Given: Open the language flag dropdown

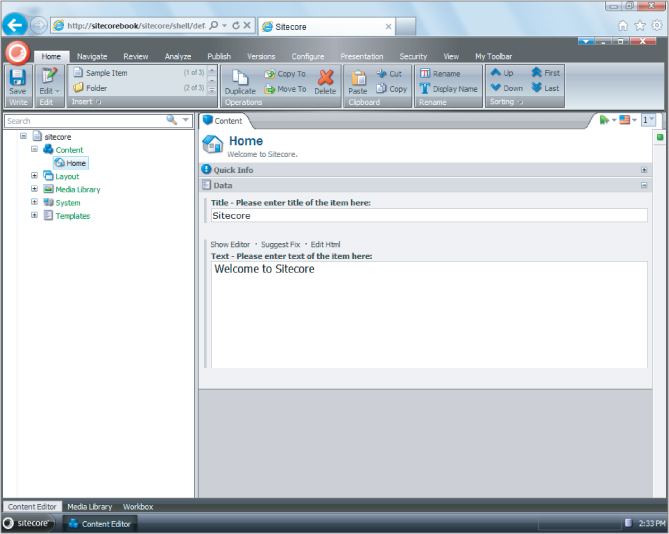Looking at the screenshot, I should point(628,120).
